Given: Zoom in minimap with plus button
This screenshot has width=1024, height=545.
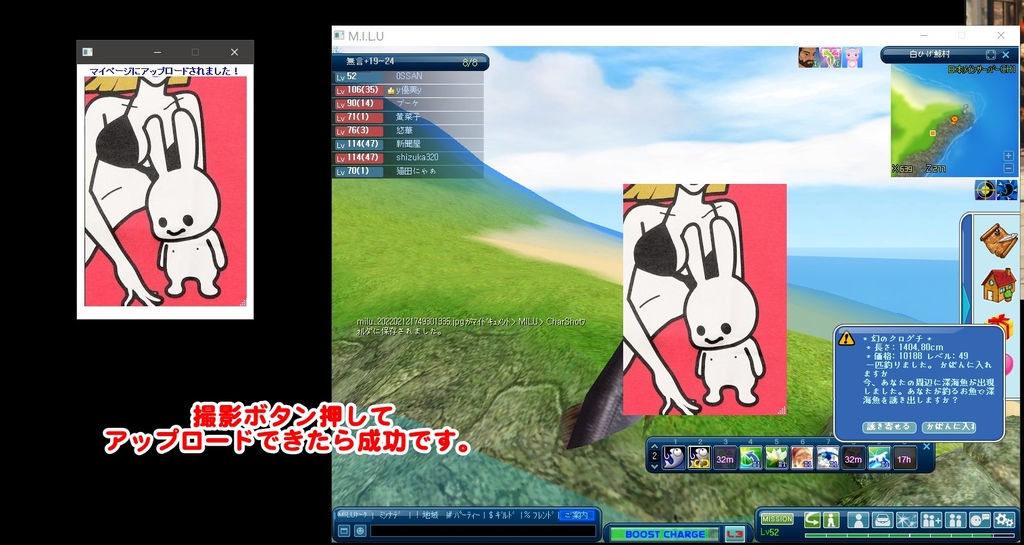Looking at the screenshot, I should coord(1008,156).
